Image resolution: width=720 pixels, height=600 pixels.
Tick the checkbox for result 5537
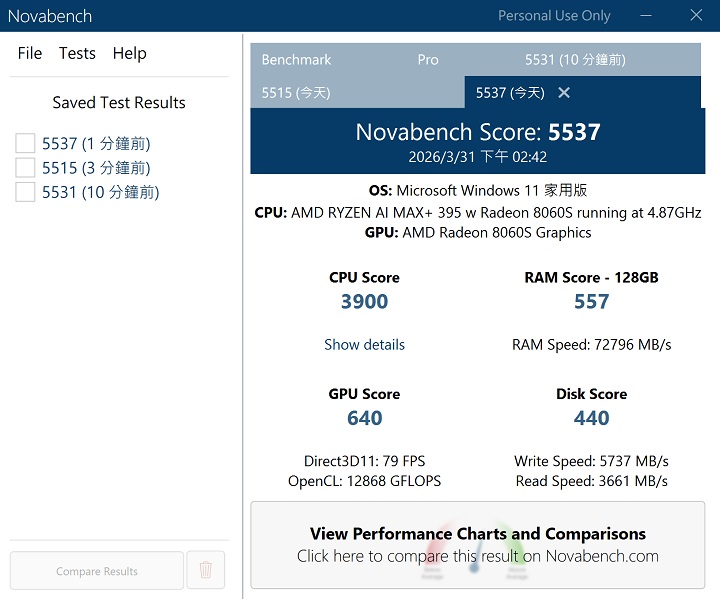point(25,144)
